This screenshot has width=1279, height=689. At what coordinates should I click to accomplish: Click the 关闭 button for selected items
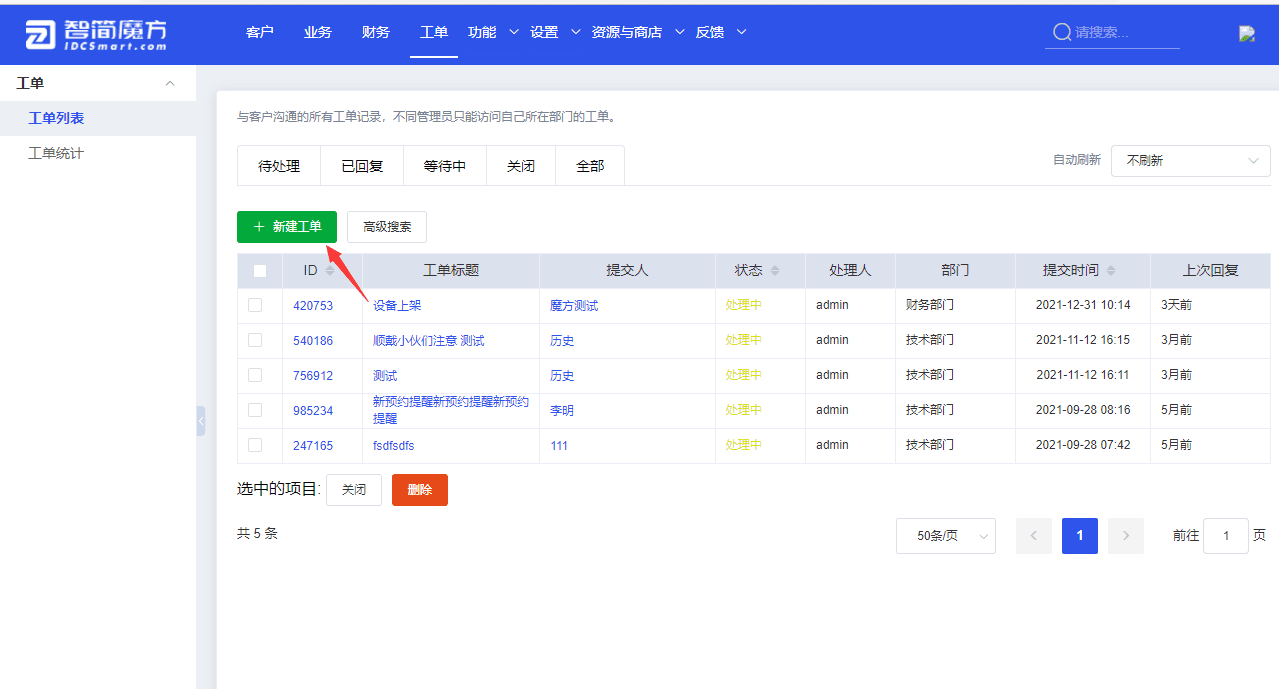[x=354, y=490]
